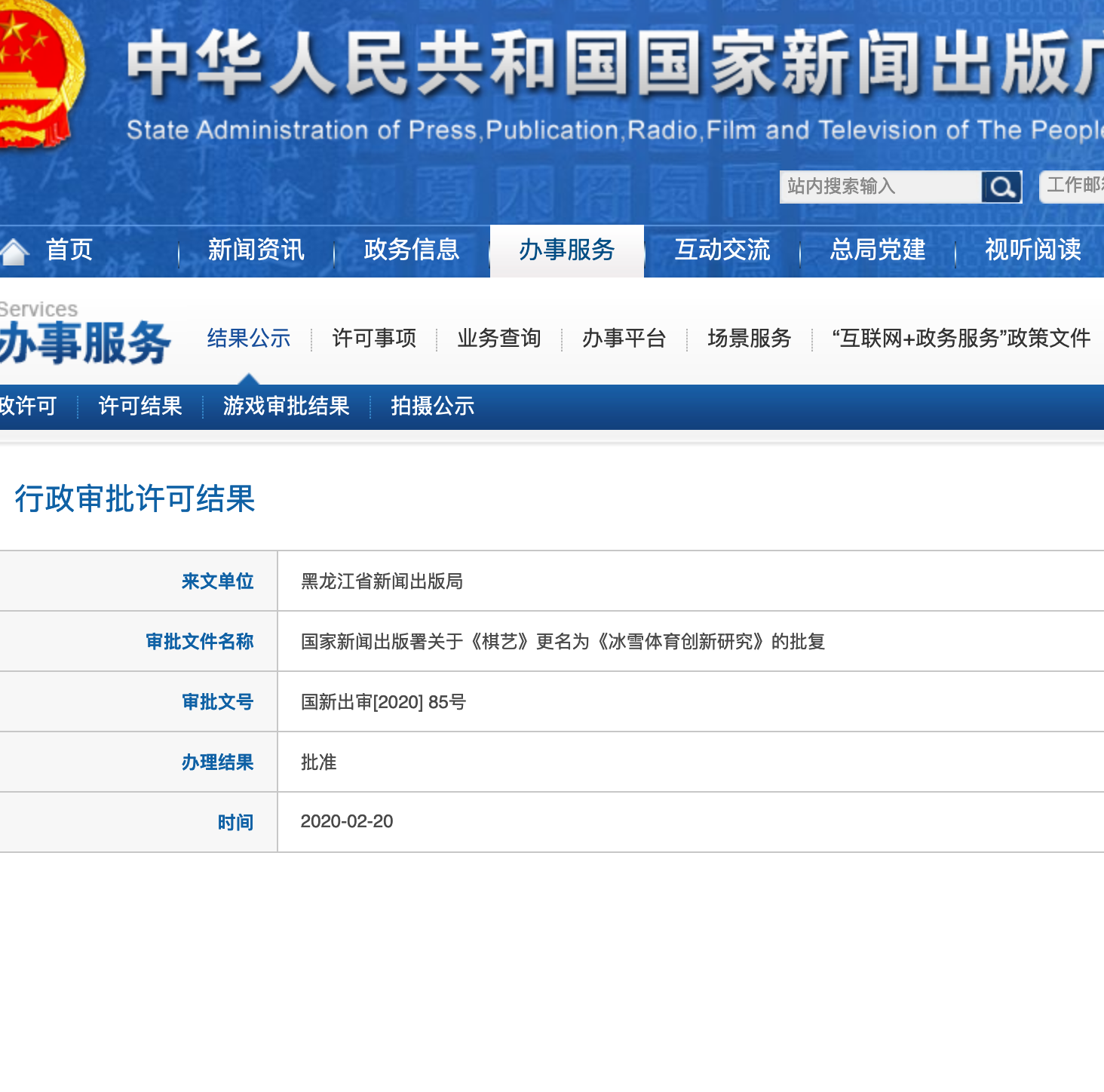Open the 视听阅读 navigation item
Screen dimensions: 1104x1092
(1033, 250)
